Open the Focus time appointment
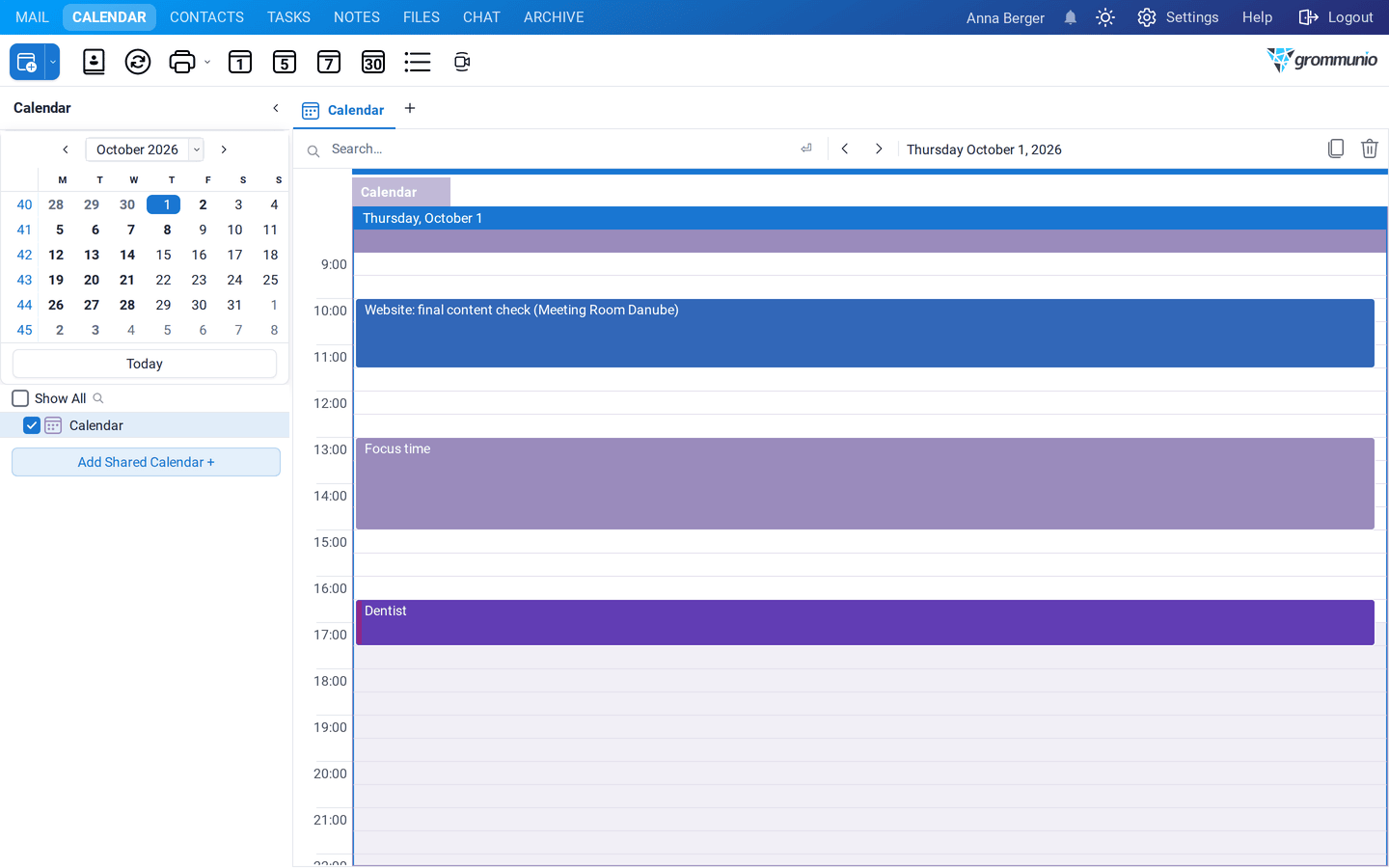This screenshot has height=868, width=1389. 865,484
